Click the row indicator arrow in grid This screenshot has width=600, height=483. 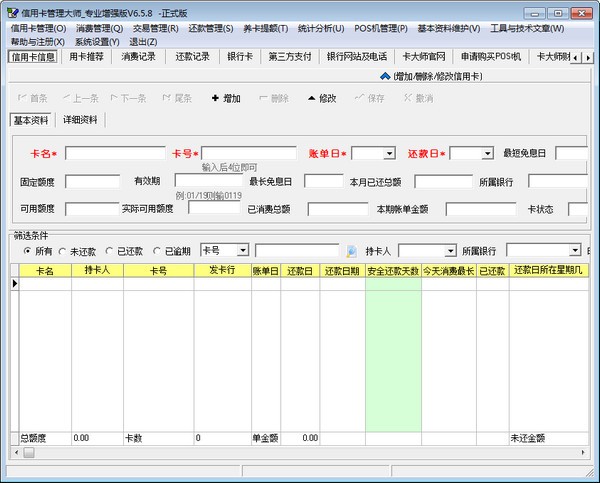tap(15, 284)
